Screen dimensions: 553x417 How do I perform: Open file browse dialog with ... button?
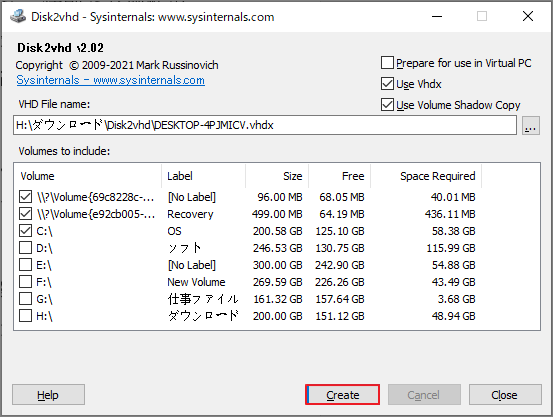click(530, 126)
